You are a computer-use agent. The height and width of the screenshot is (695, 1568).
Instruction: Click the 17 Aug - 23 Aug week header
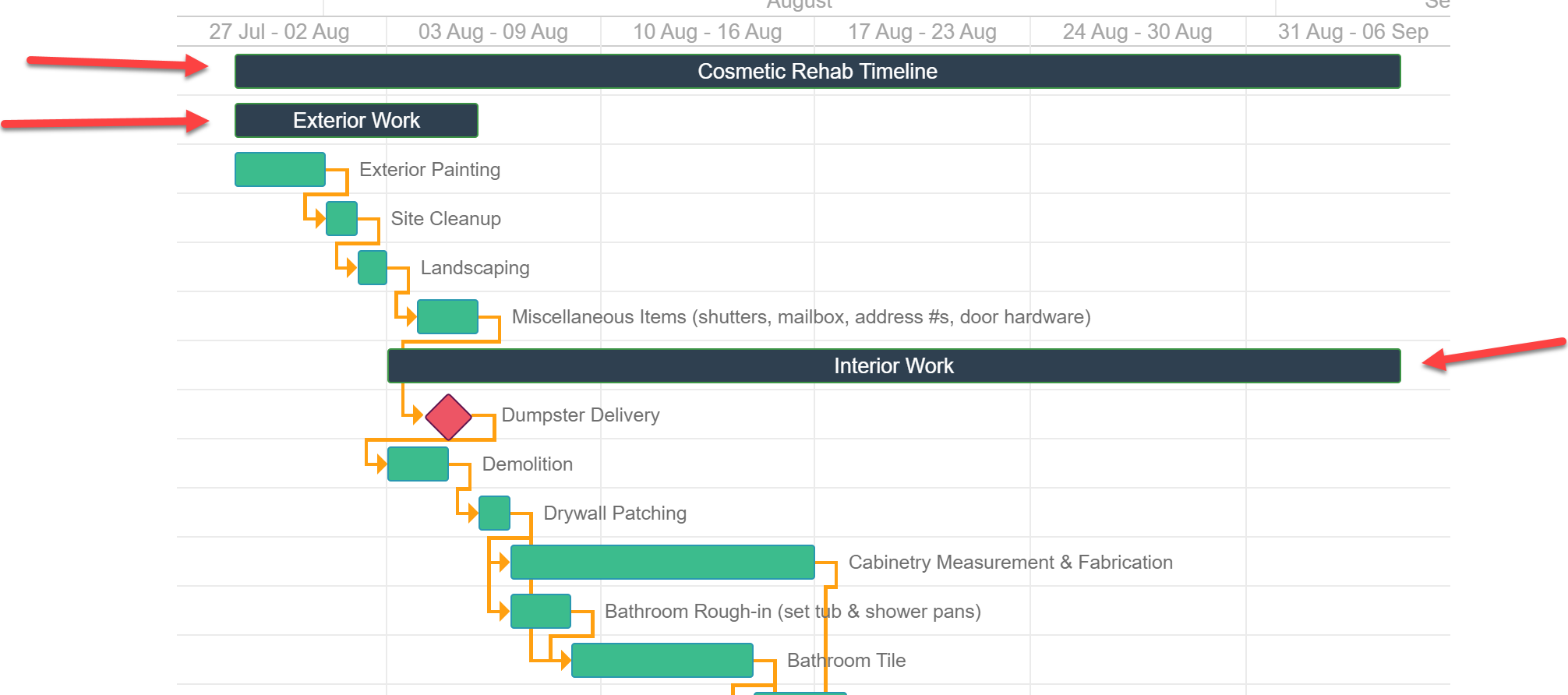pos(922,32)
